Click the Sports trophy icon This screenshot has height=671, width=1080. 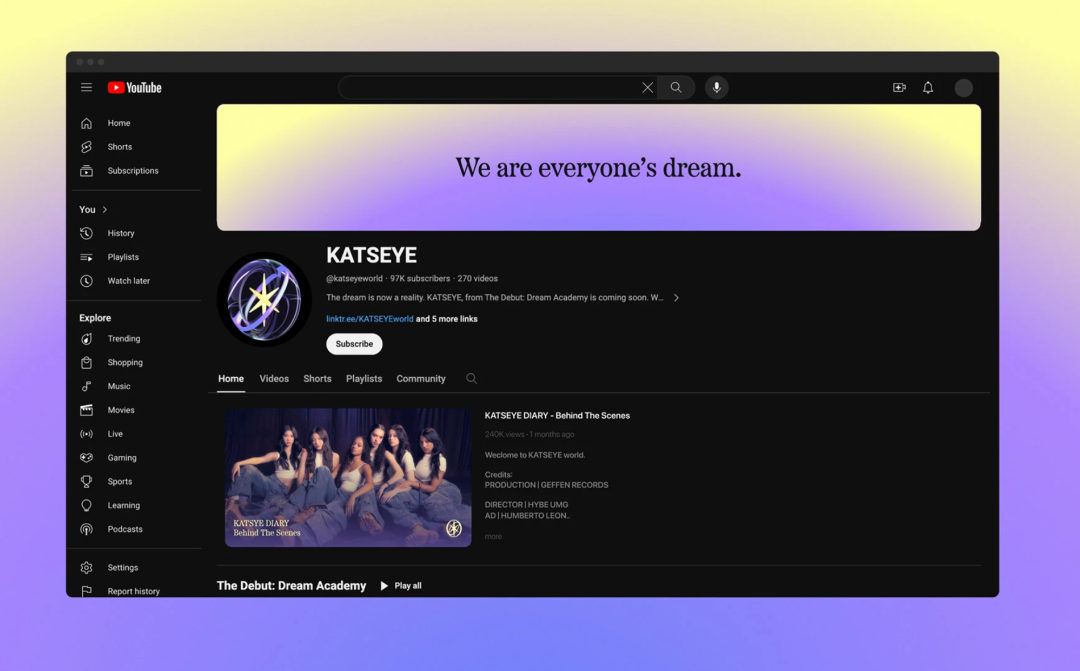click(x=86, y=482)
